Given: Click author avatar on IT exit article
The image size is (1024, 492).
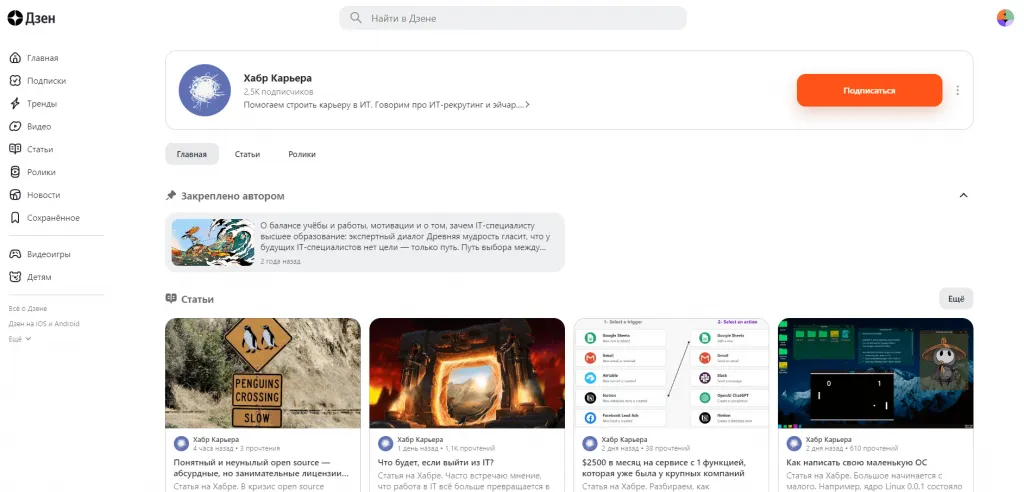Looking at the screenshot, I should pyautogui.click(x=385, y=444).
